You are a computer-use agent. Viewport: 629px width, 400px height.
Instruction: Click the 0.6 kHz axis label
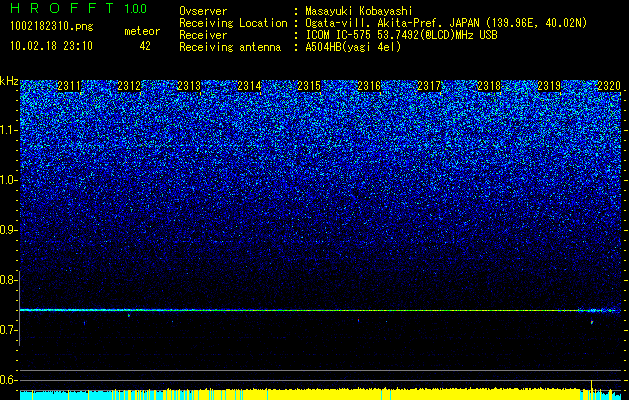point(9,380)
